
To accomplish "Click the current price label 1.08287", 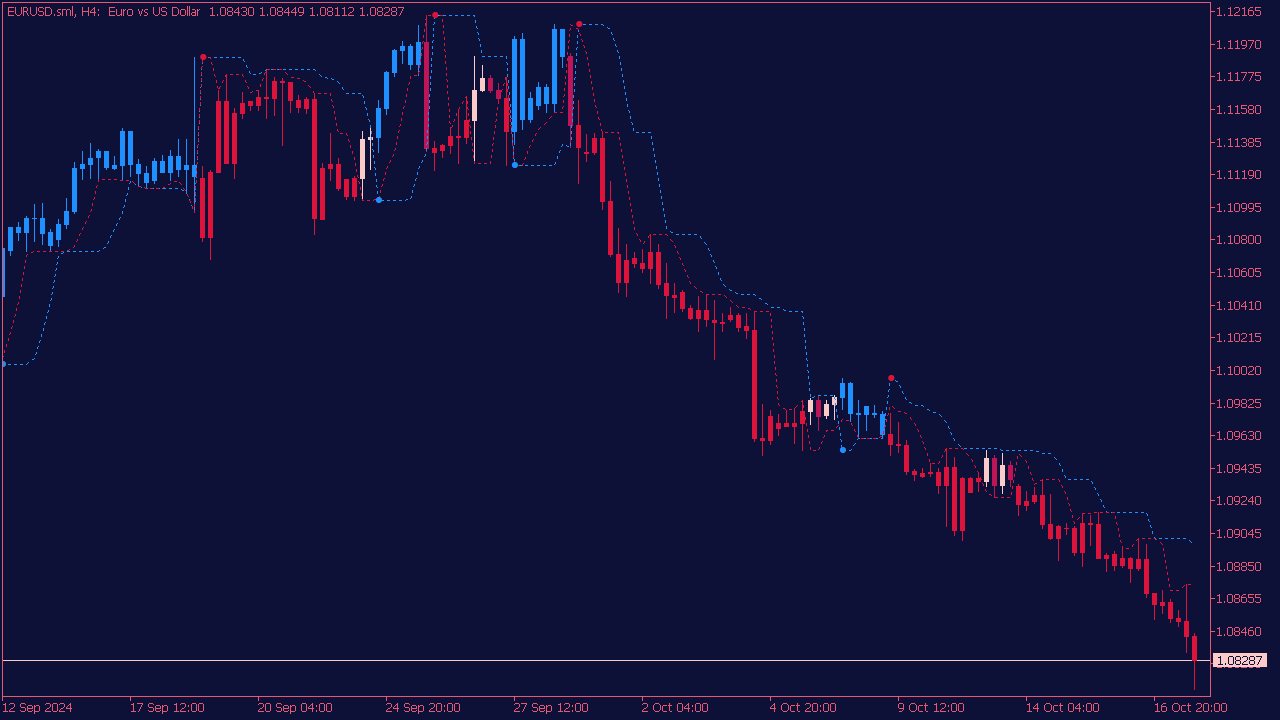I will (1239, 661).
